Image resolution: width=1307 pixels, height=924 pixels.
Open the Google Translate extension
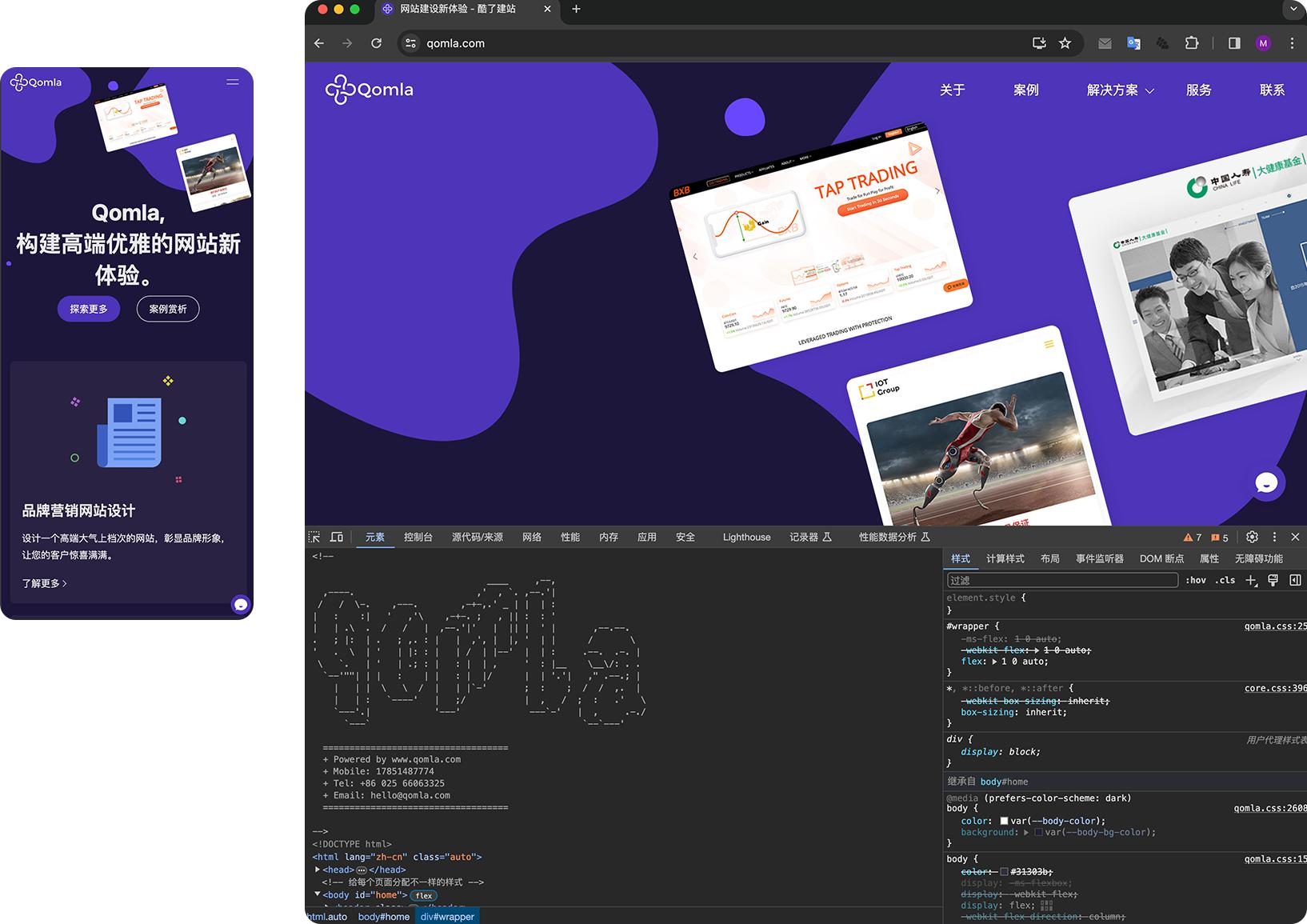[x=1133, y=43]
